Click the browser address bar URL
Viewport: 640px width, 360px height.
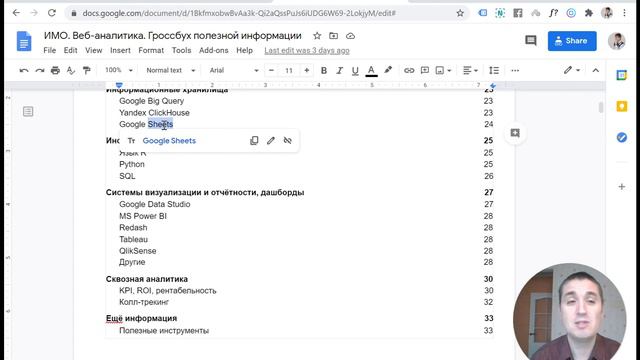[239, 13]
